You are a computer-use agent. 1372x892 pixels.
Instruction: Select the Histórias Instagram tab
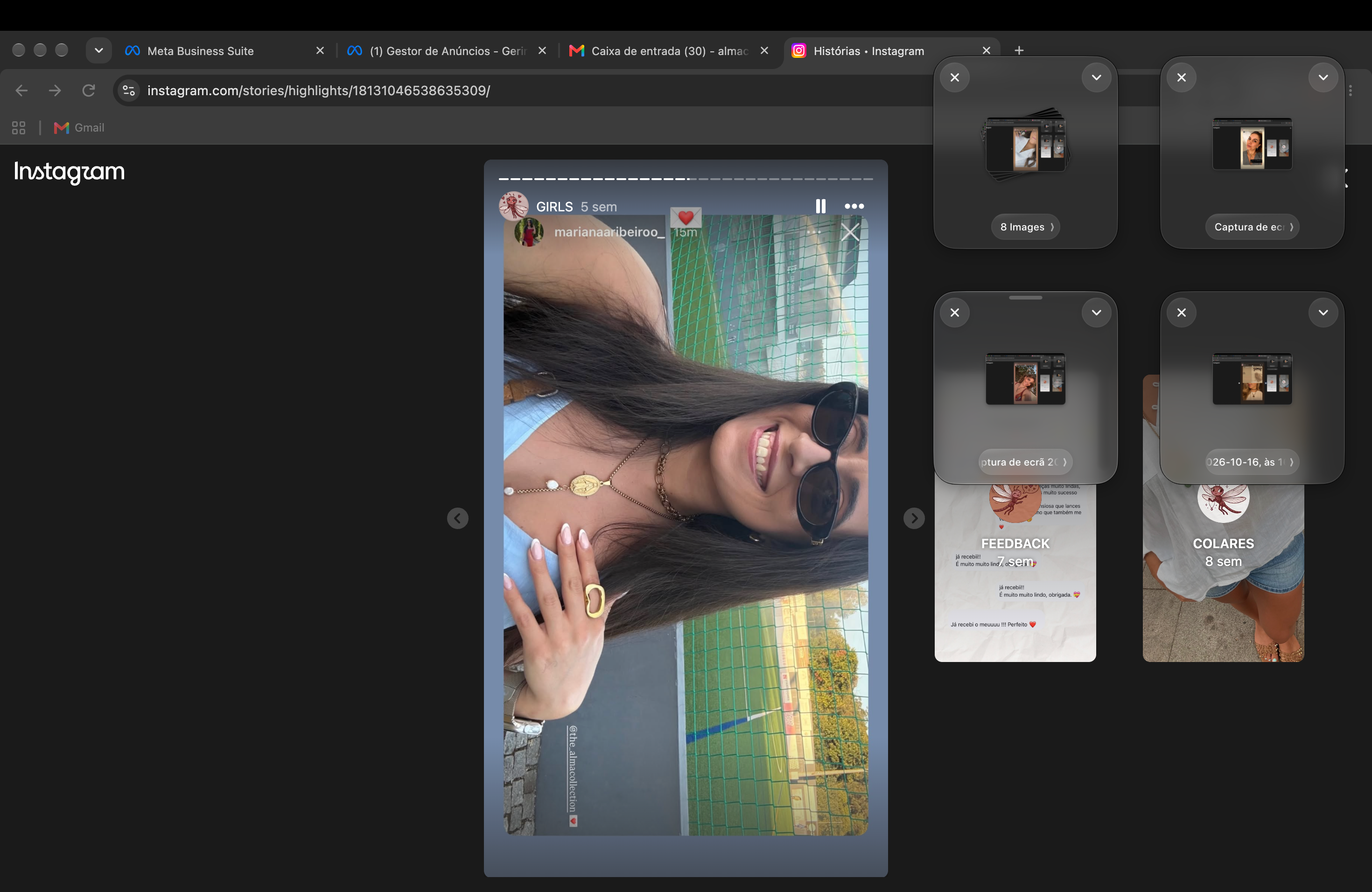(x=891, y=51)
